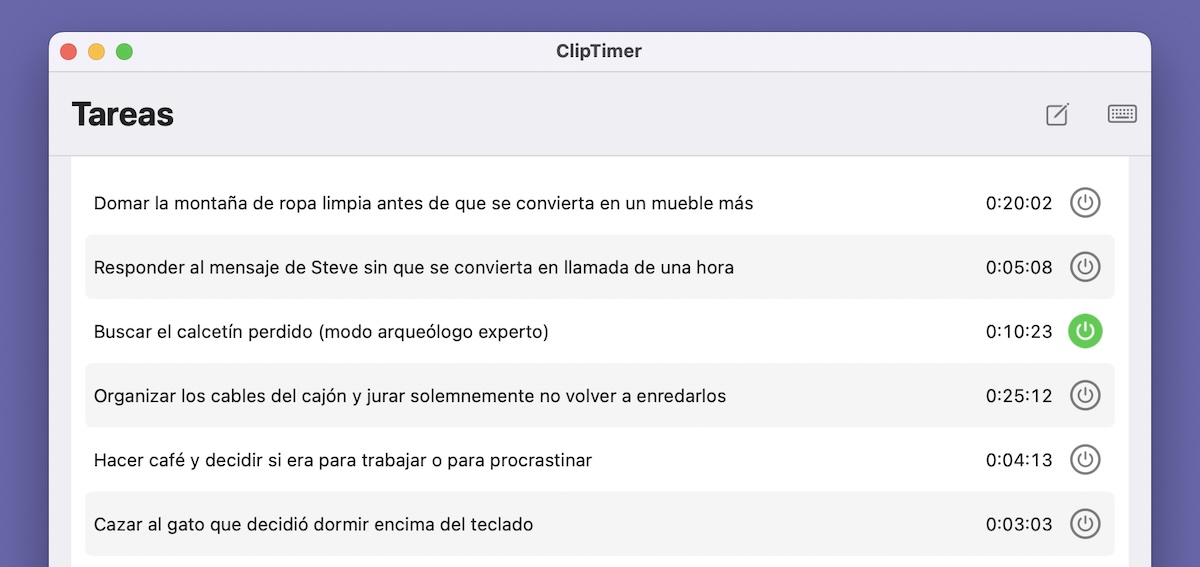Select task 'Hacer café y decidir'
The image size is (1200, 567).
pos(600,460)
